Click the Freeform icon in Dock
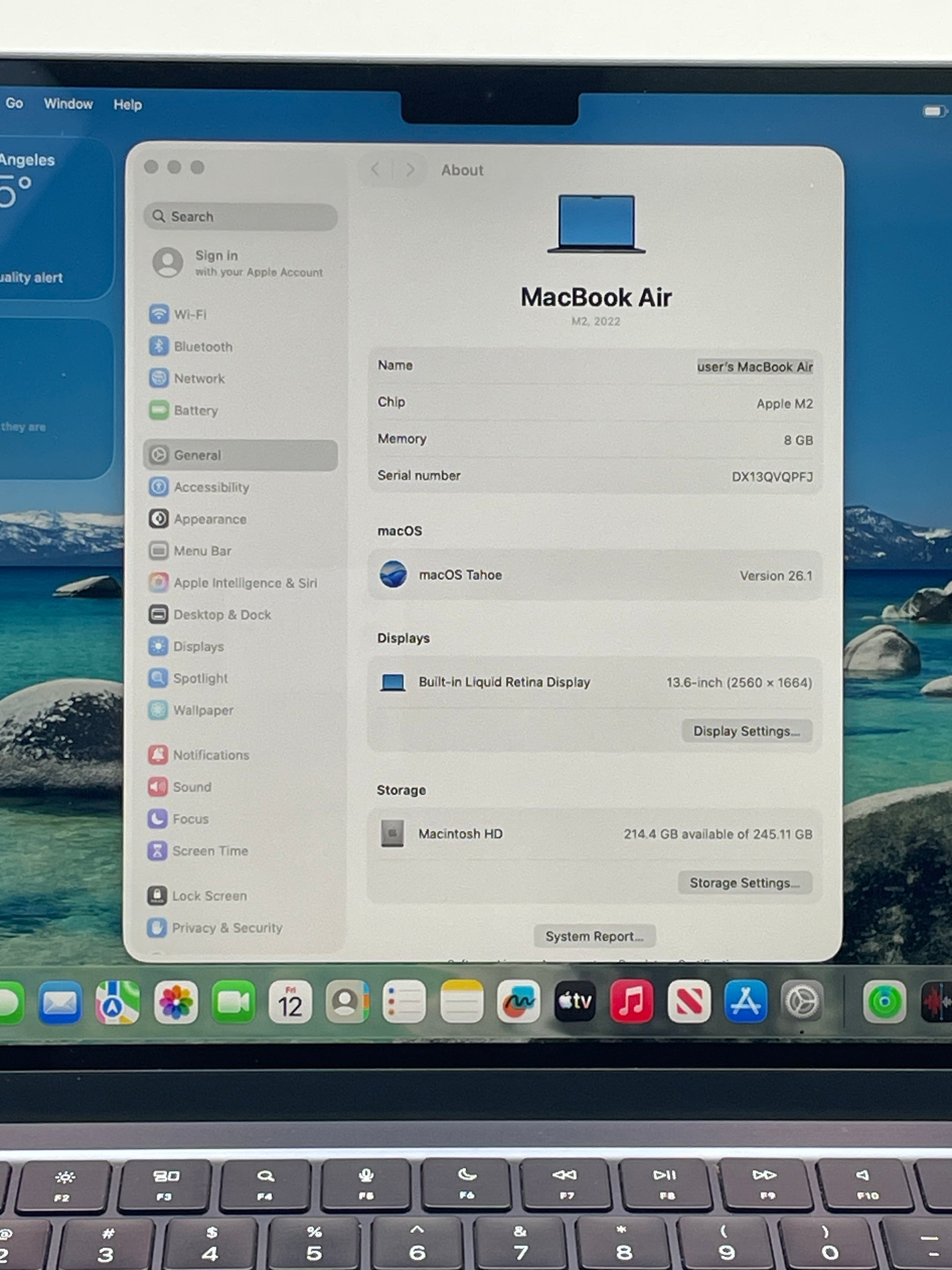This screenshot has width=952, height=1270. point(518,1002)
